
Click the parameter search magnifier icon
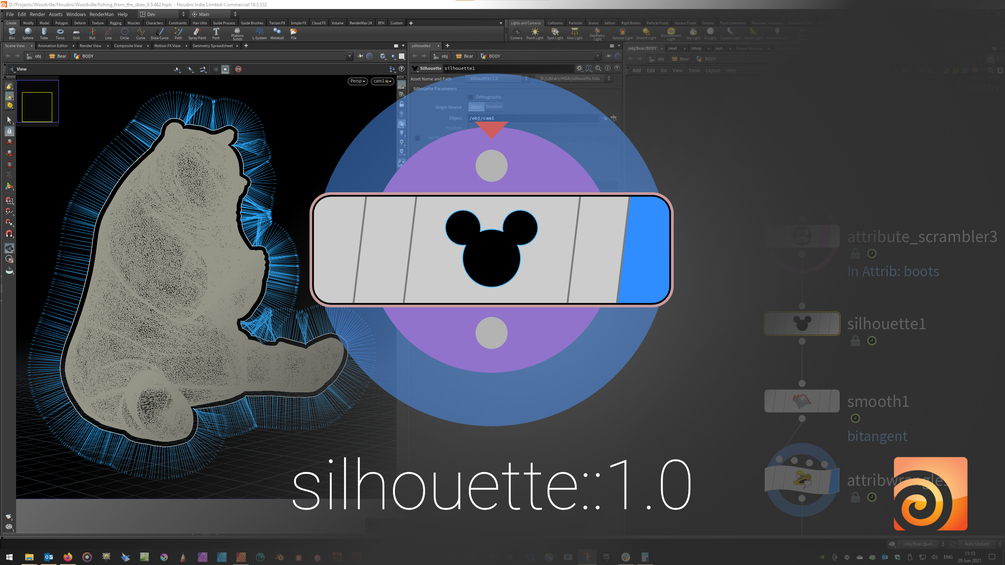point(598,68)
